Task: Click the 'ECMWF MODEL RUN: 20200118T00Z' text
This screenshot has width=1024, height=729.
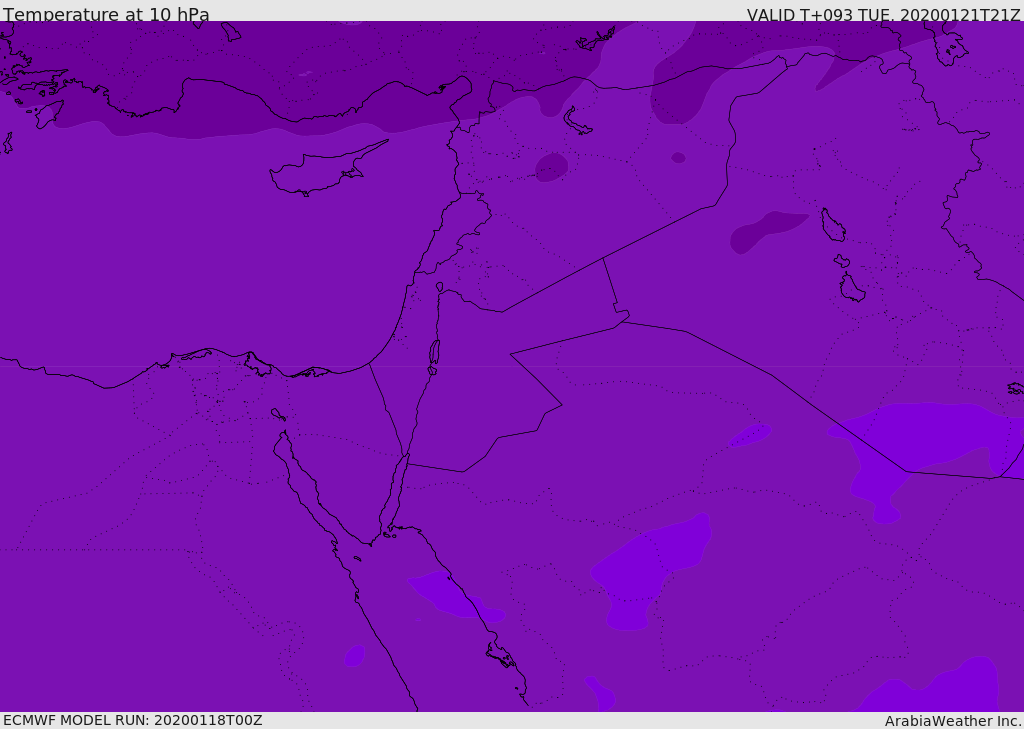Action: pos(133,720)
